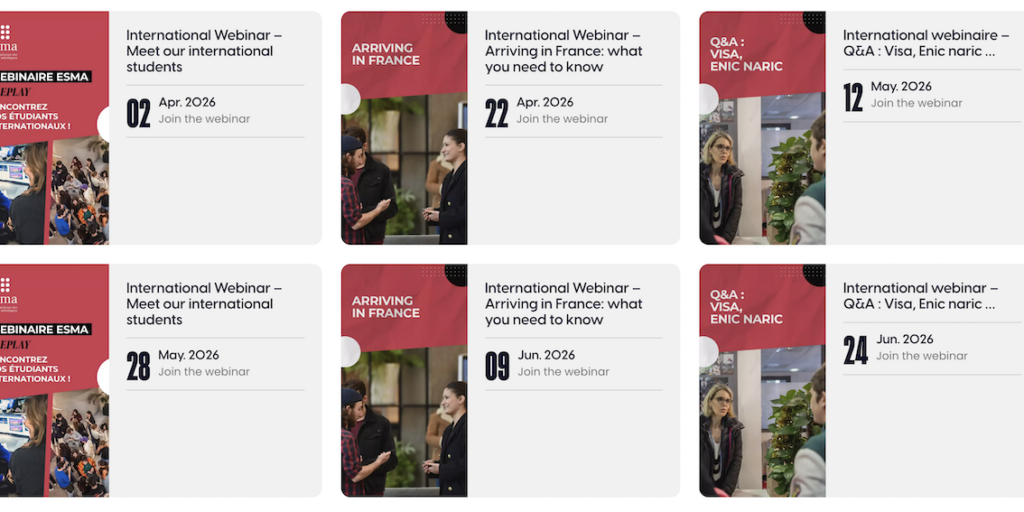Click the large '02' date number
Viewport: 1024px width, 512px height.
pos(138,113)
